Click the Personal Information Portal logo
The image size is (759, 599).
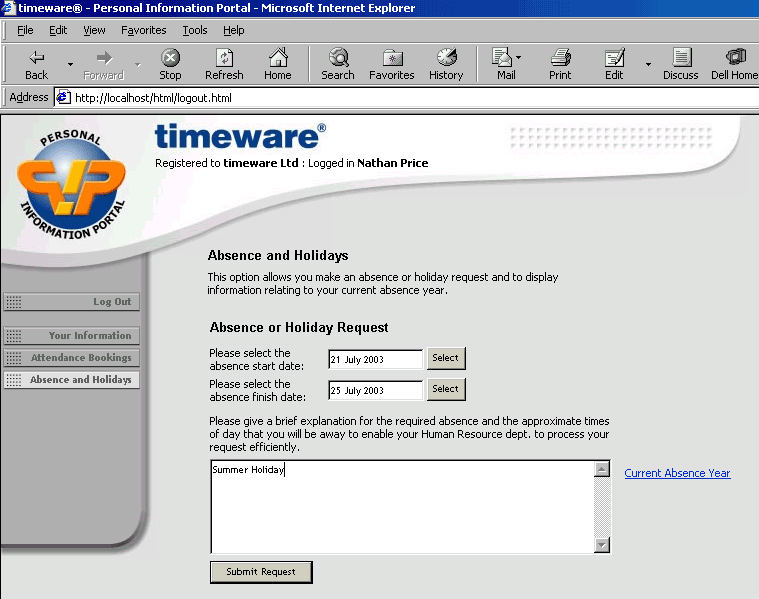(71, 185)
